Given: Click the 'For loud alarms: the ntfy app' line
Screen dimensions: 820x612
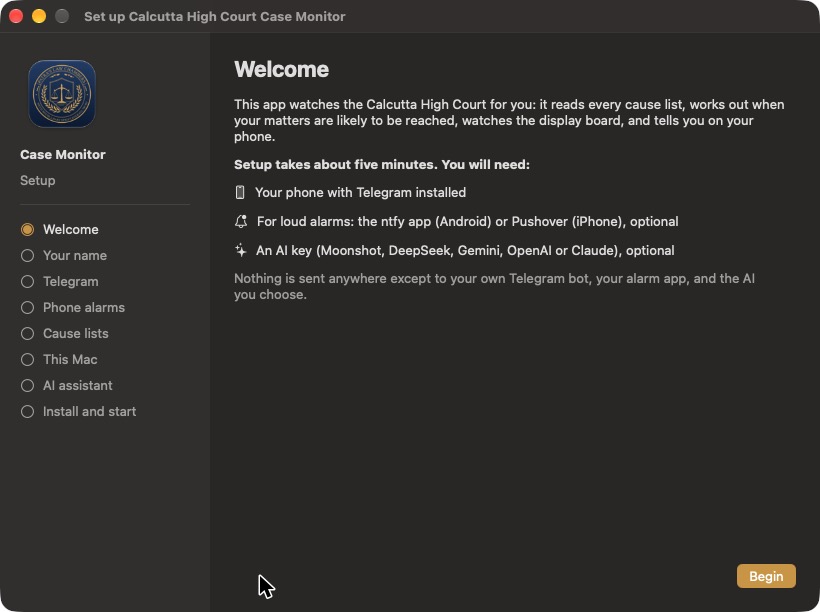Looking at the screenshot, I should click(468, 221).
